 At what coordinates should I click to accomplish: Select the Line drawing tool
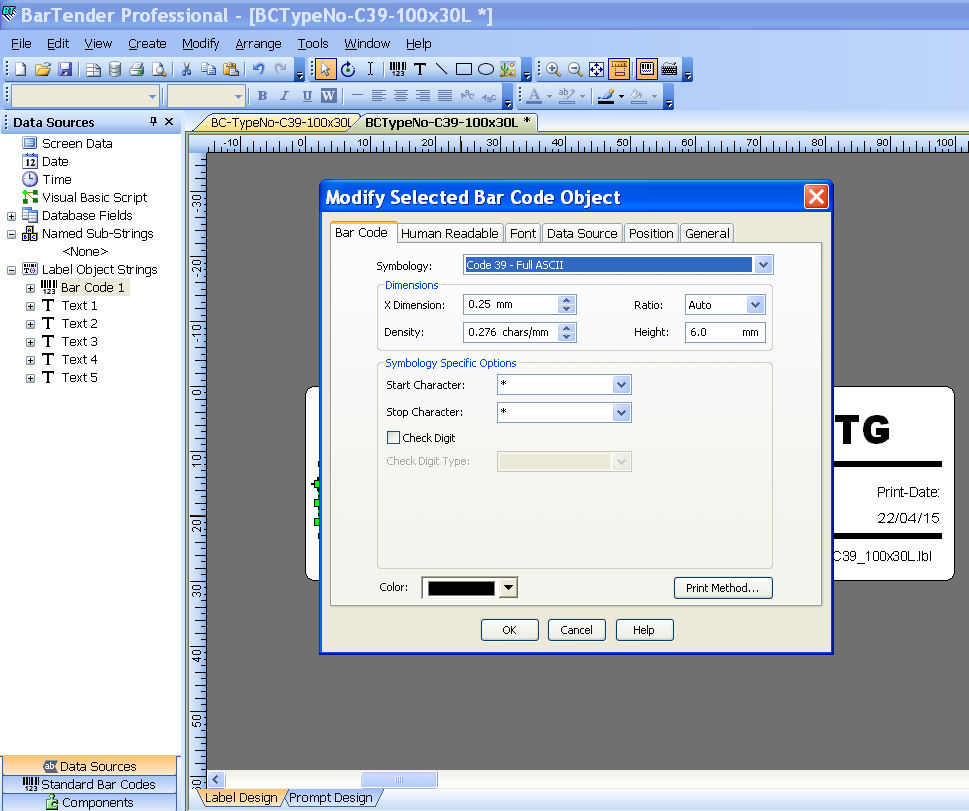[441, 69]
